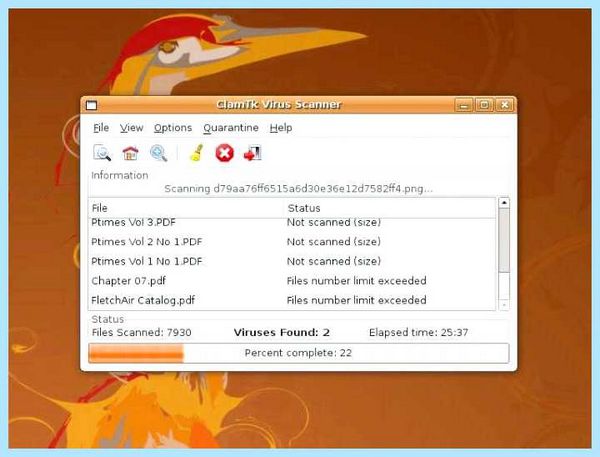This screenshot has width=600, height=457.
Task: Open the Quarantine menu
Action: click(231, 128)
